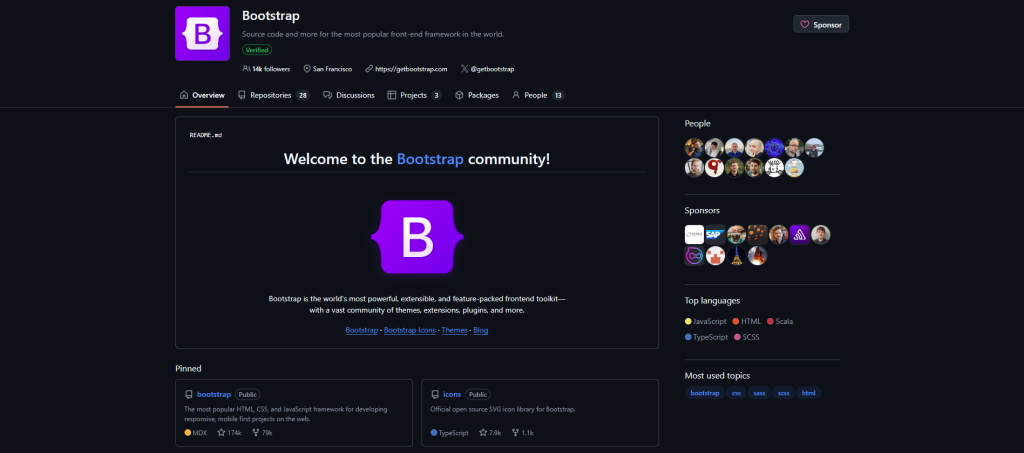The width and height of the screenshot is (1024, 453).
Task: Click the repository icon beside icons pinned repo
Action: point(435,394)
